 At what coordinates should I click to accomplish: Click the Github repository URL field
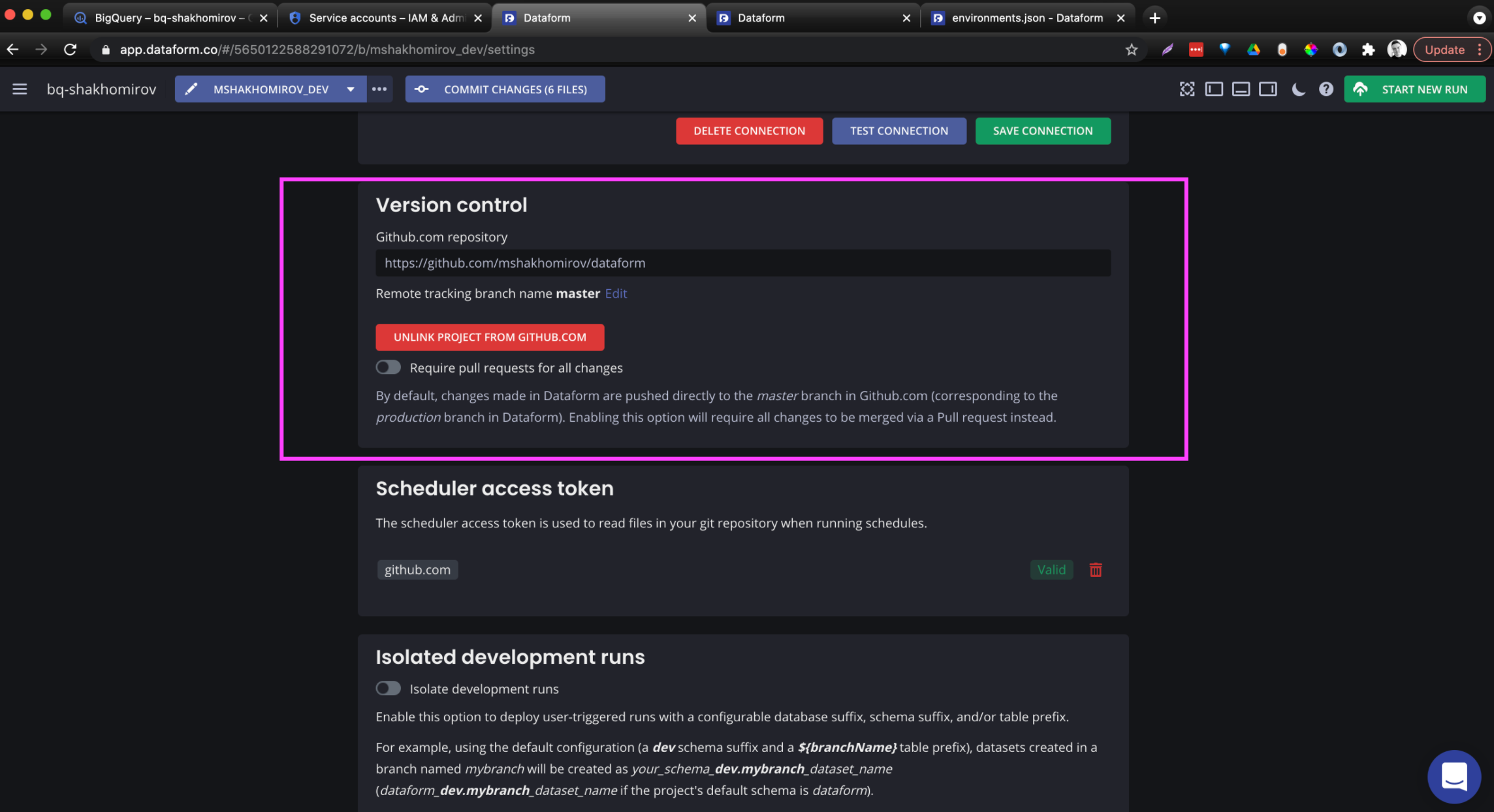(x=742, y=263)
